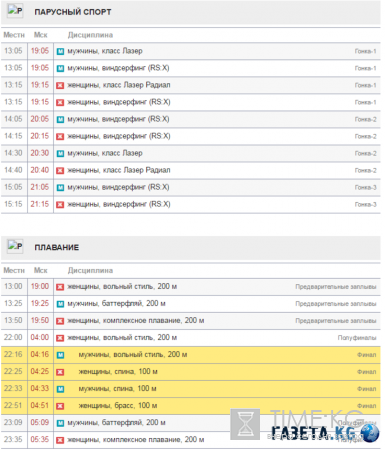Click women's icon in the 23:35 row
Viewport: 385px width, 450px height.
pos(60,440)
